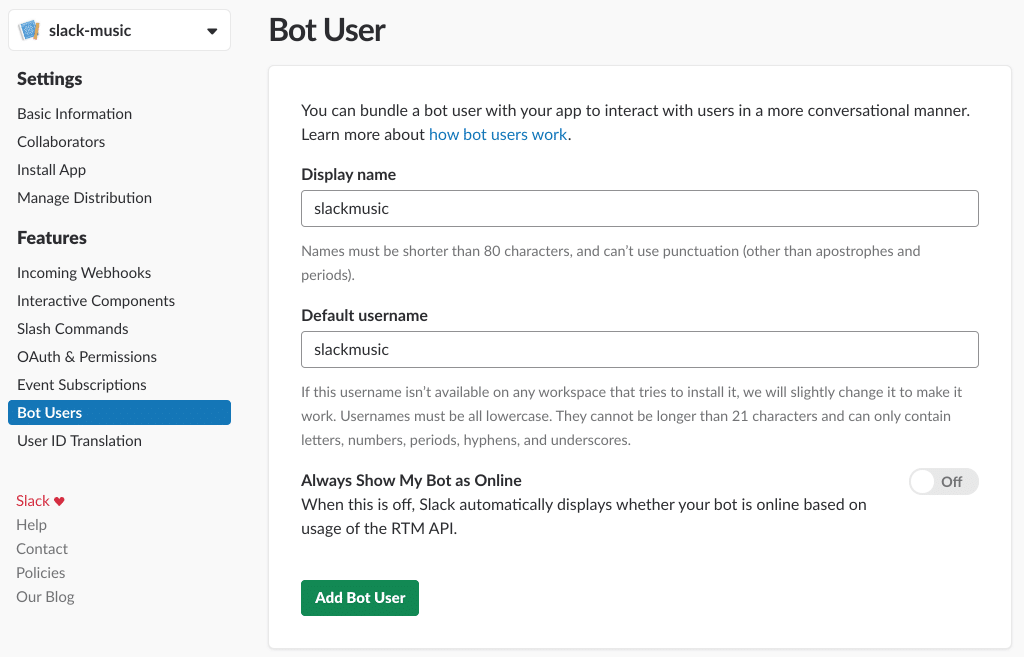Click the Add Bot User button

360,598
